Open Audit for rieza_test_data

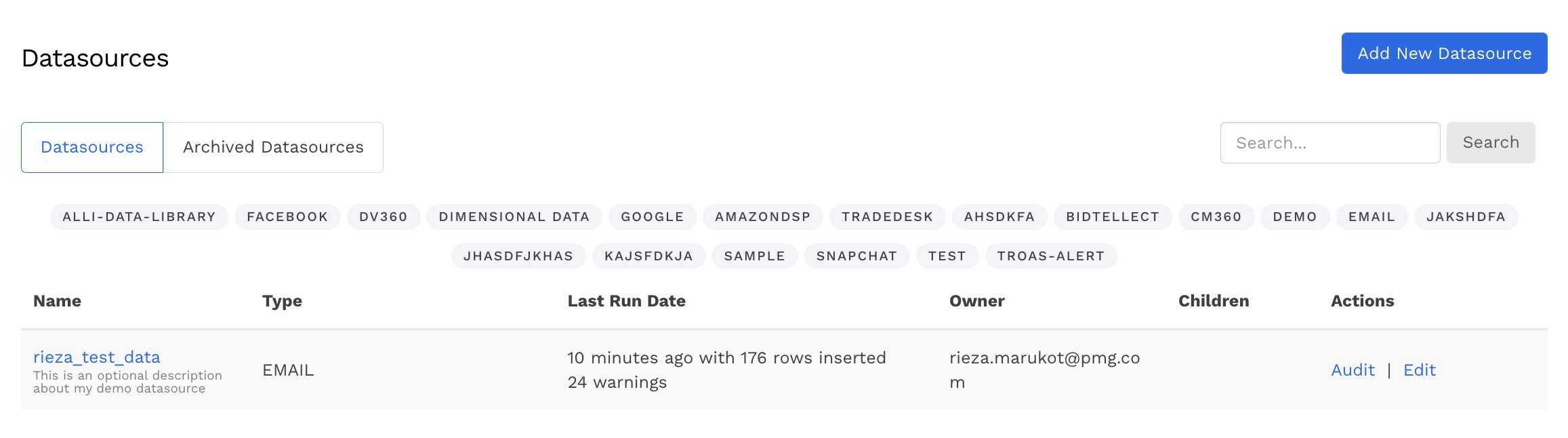1353,370
